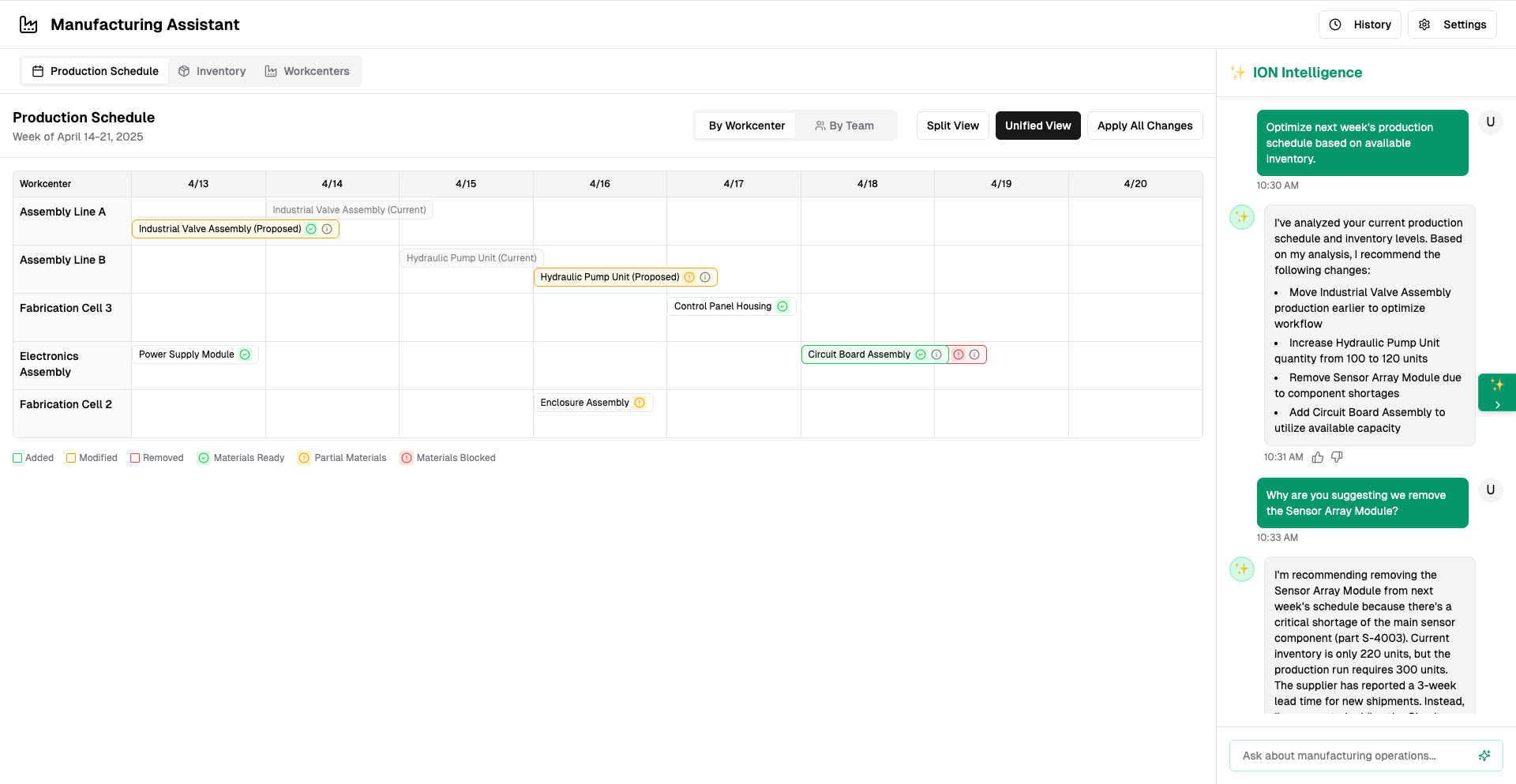The width and height of the screenshot is (1516, 784).
Task: Click the 'Week of April 14-21, 2025' subtitle
Action: (78, 137)
